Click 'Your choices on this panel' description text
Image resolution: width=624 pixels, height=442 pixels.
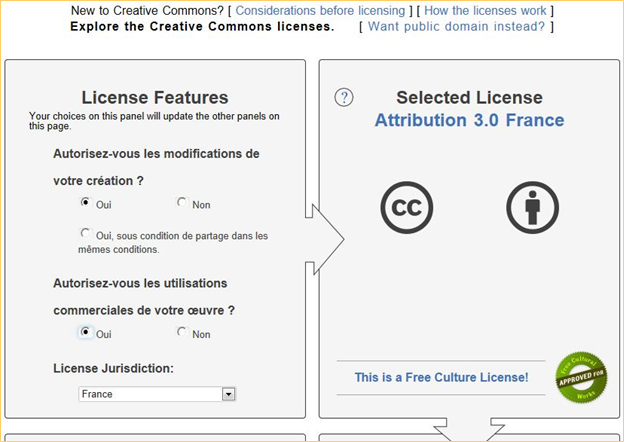point(154,121)
